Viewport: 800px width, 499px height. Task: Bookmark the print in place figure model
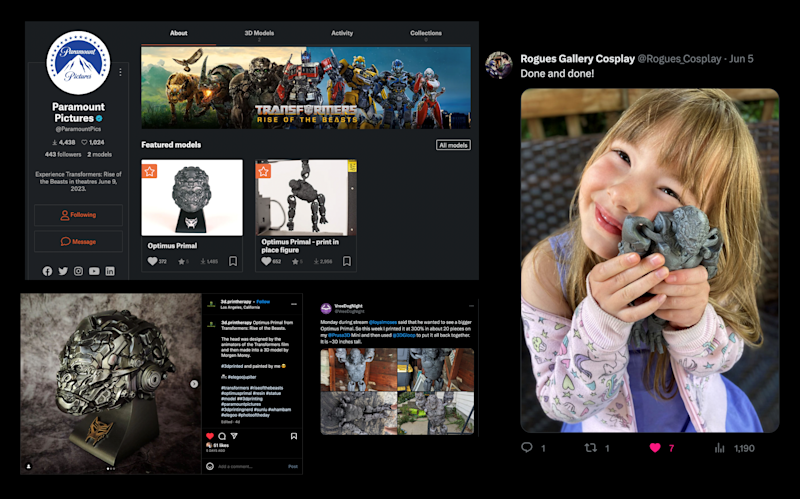pyautogui.click(x=346, y=261)
